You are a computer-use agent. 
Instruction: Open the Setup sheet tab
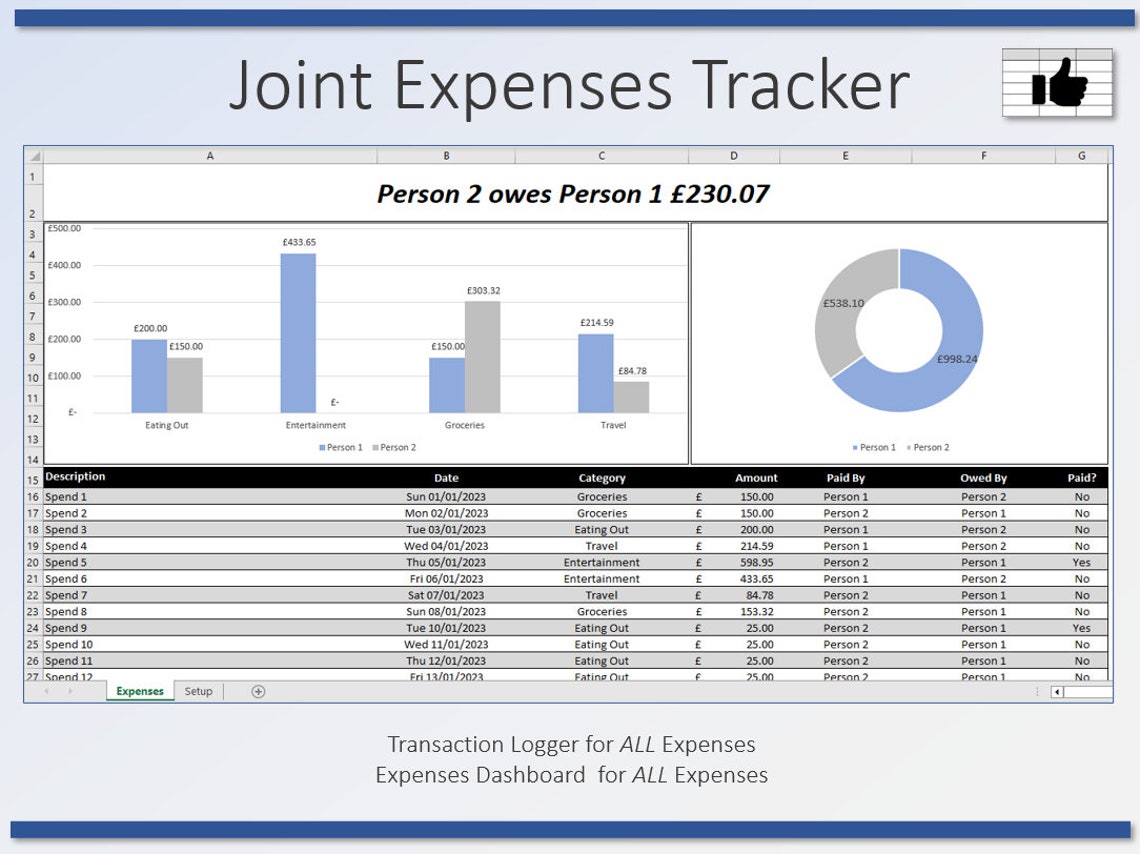click(x=198, y=691)
